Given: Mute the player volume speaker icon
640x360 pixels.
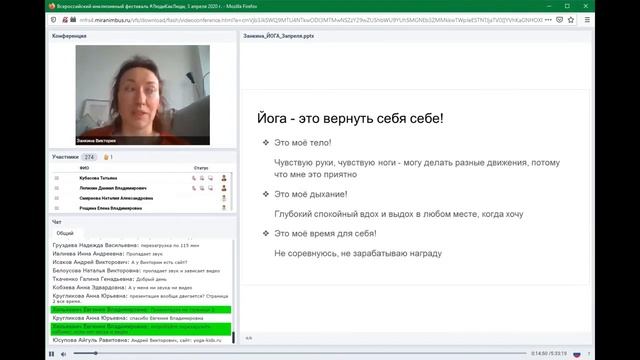Looking at the screenshot, I should click(64, 354).
